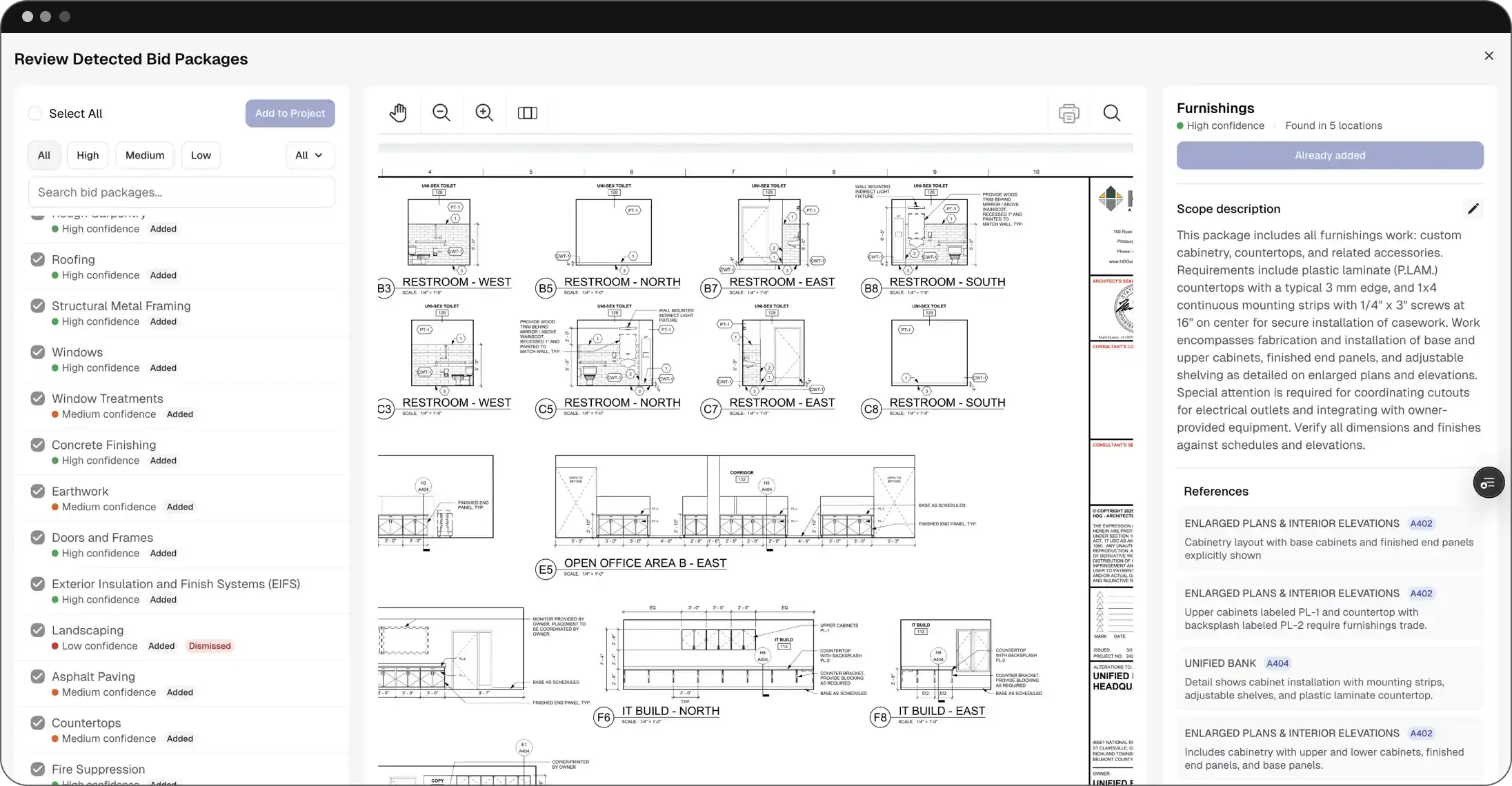Click the IT BUILD - NORTH drawing label
1512x786 pixels.
coord(670,711)
